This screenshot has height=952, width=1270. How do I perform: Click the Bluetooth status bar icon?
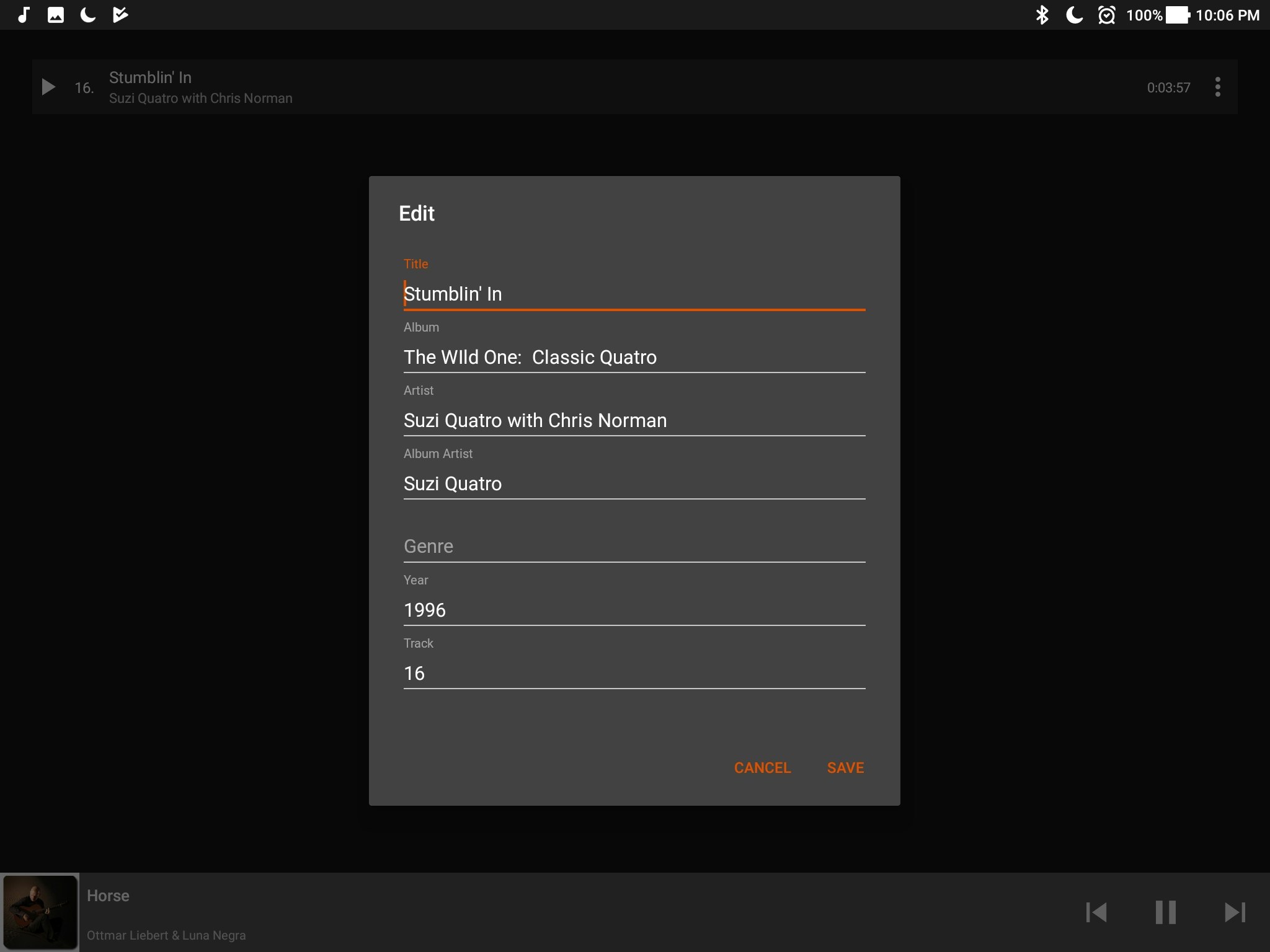(1044, 14)
